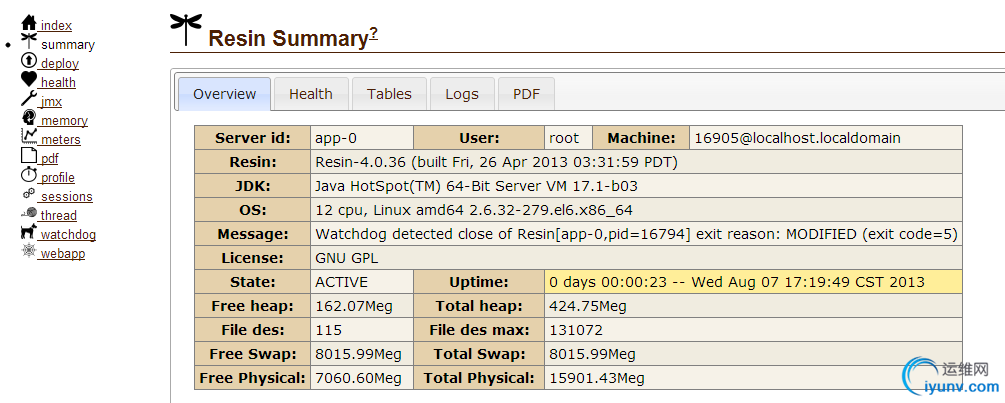This screenshot has width=1005, height=403.
Task: Click the house icon beside index
Action: click(29, 23)
